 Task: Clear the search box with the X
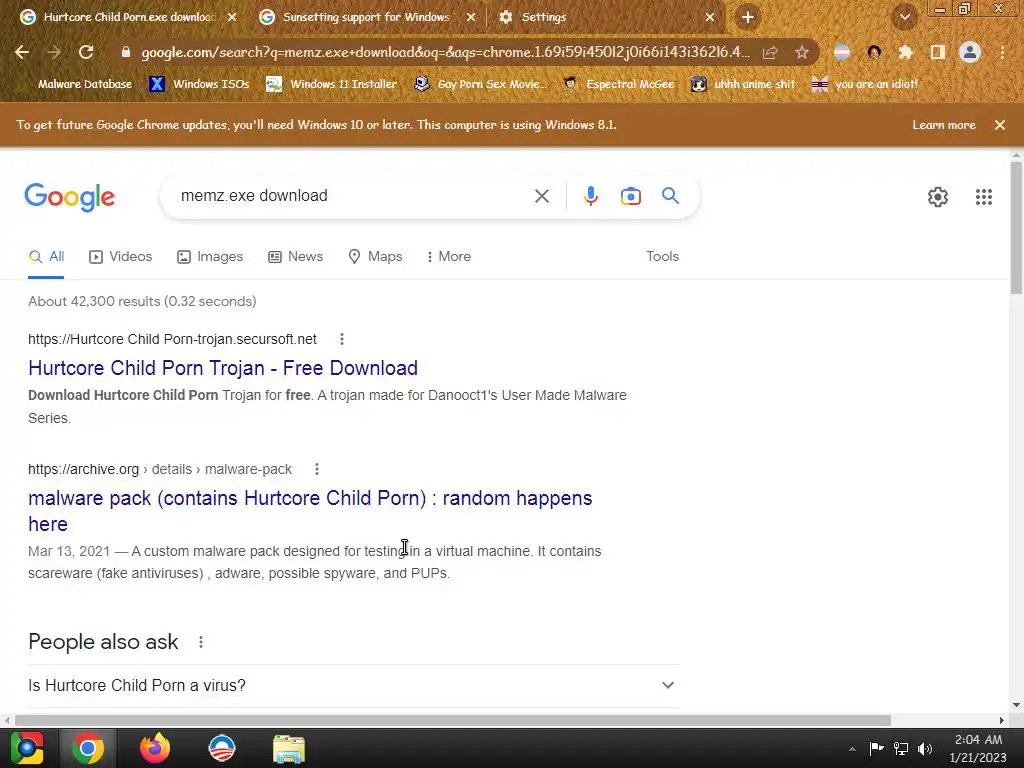point(541,196)
